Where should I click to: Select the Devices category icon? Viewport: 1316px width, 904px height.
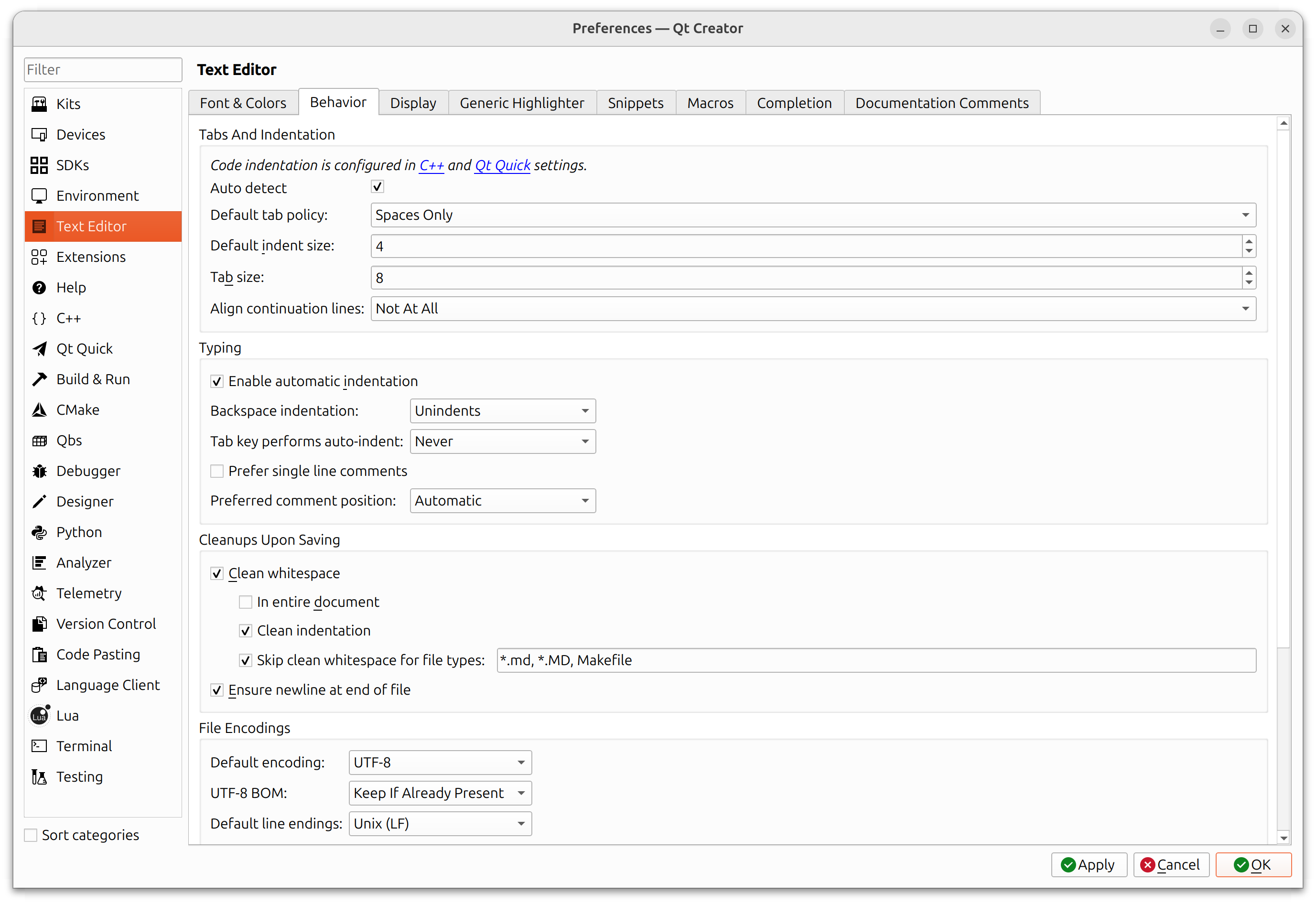point(39,135)
